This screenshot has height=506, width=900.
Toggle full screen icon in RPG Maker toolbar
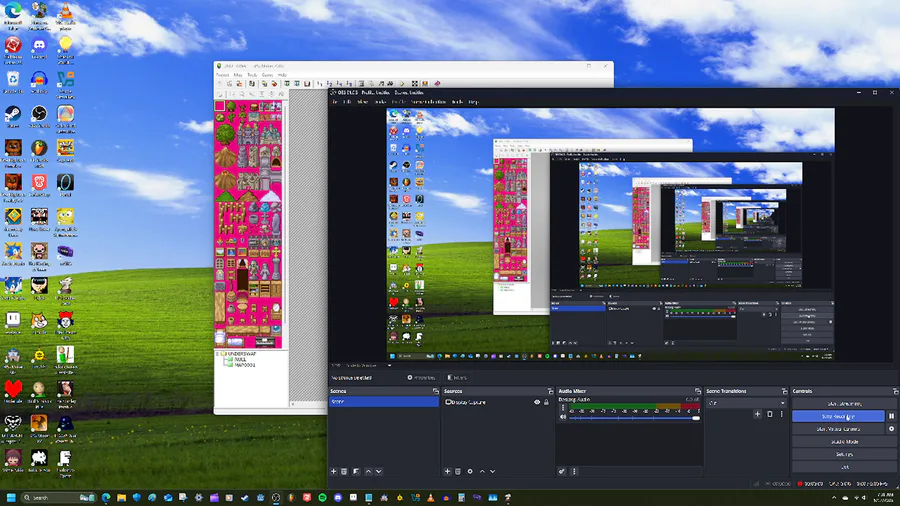pos(415,83)
